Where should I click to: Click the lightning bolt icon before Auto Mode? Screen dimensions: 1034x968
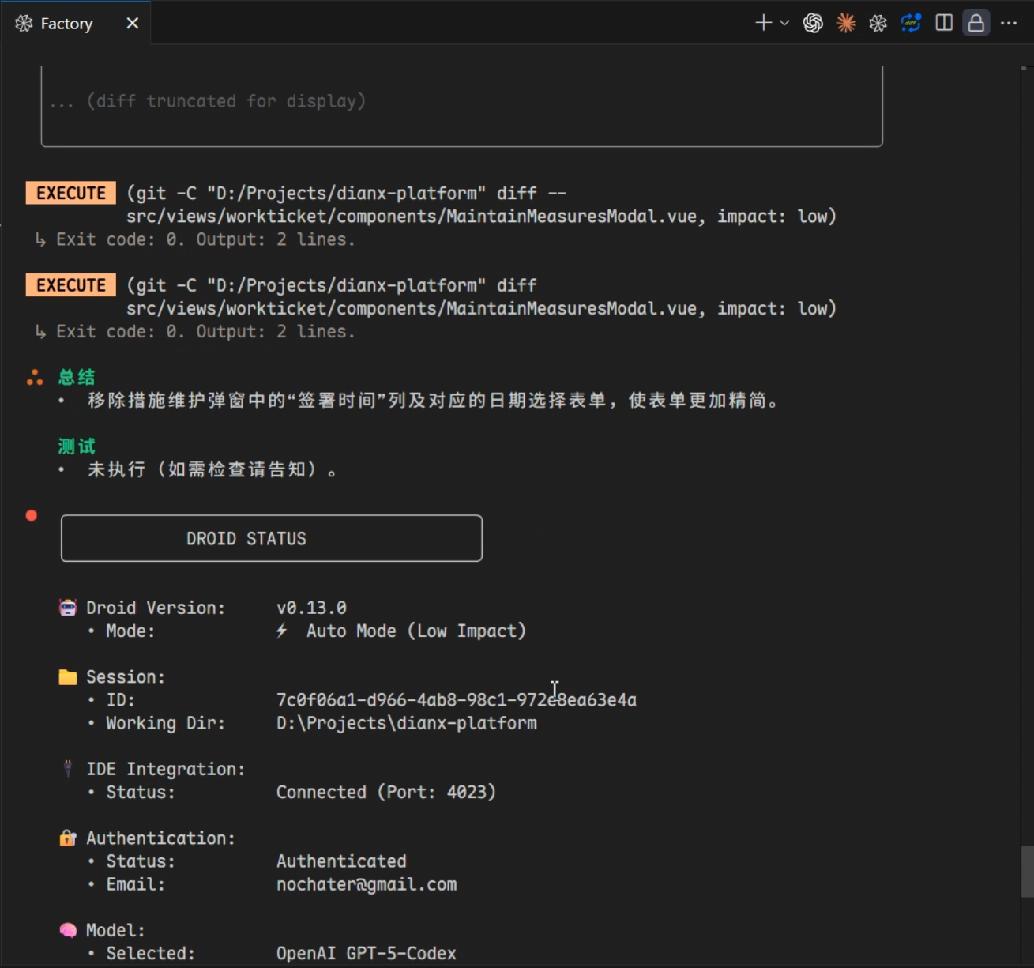click(282, 631)
